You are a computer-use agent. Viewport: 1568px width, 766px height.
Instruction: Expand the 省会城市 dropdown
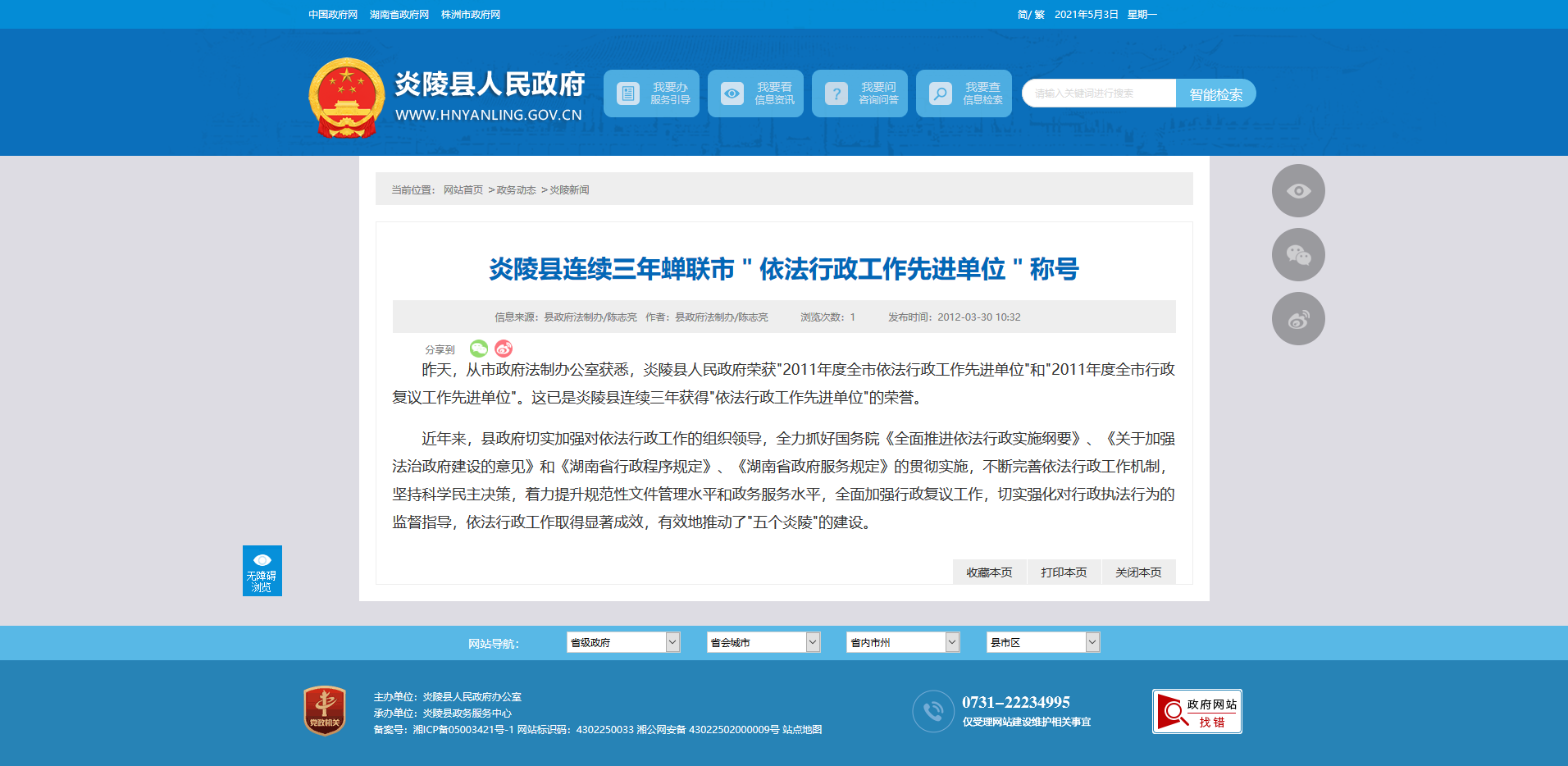coord(763,642)
